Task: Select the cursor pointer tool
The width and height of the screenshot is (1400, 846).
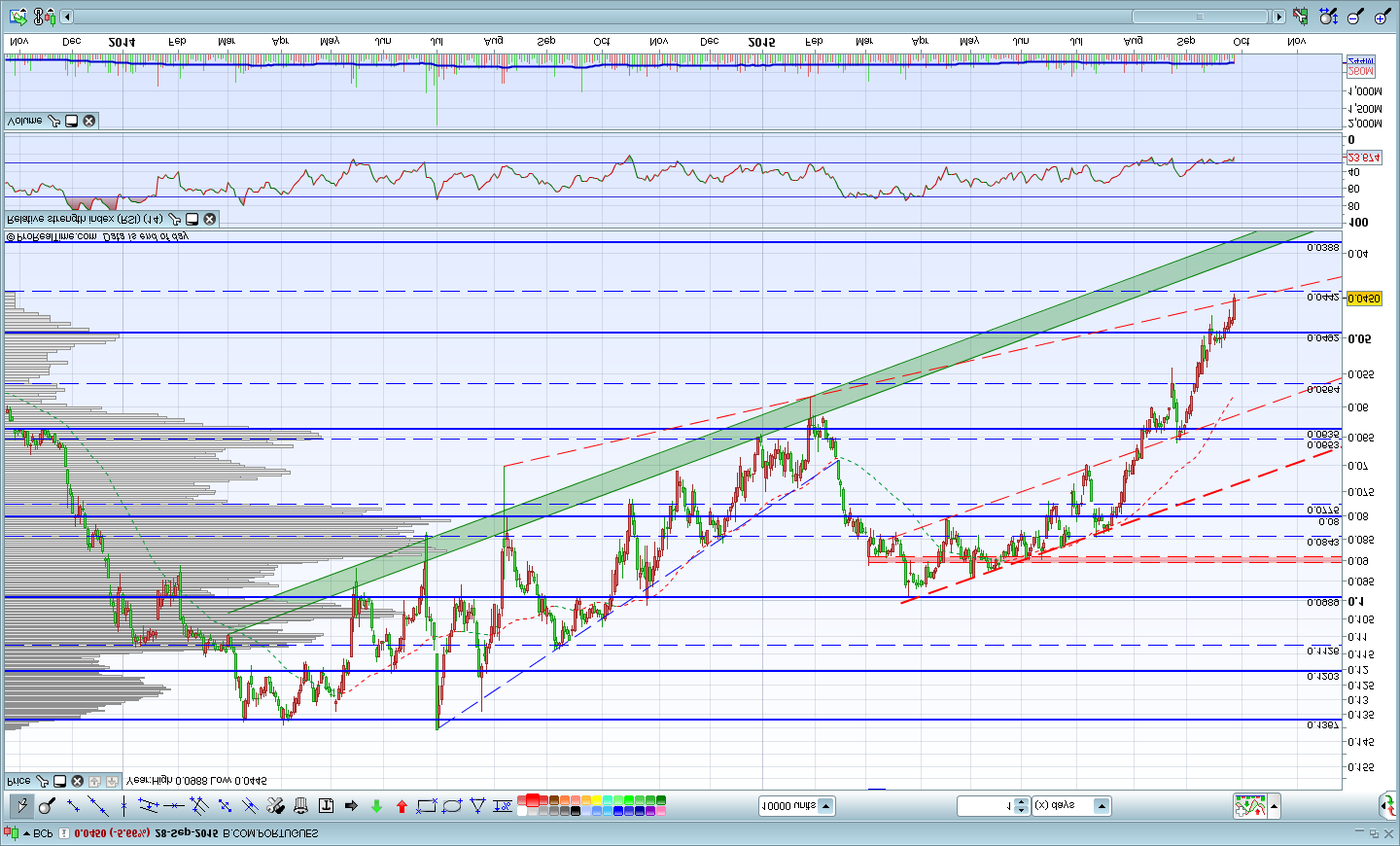Action: 21,806
